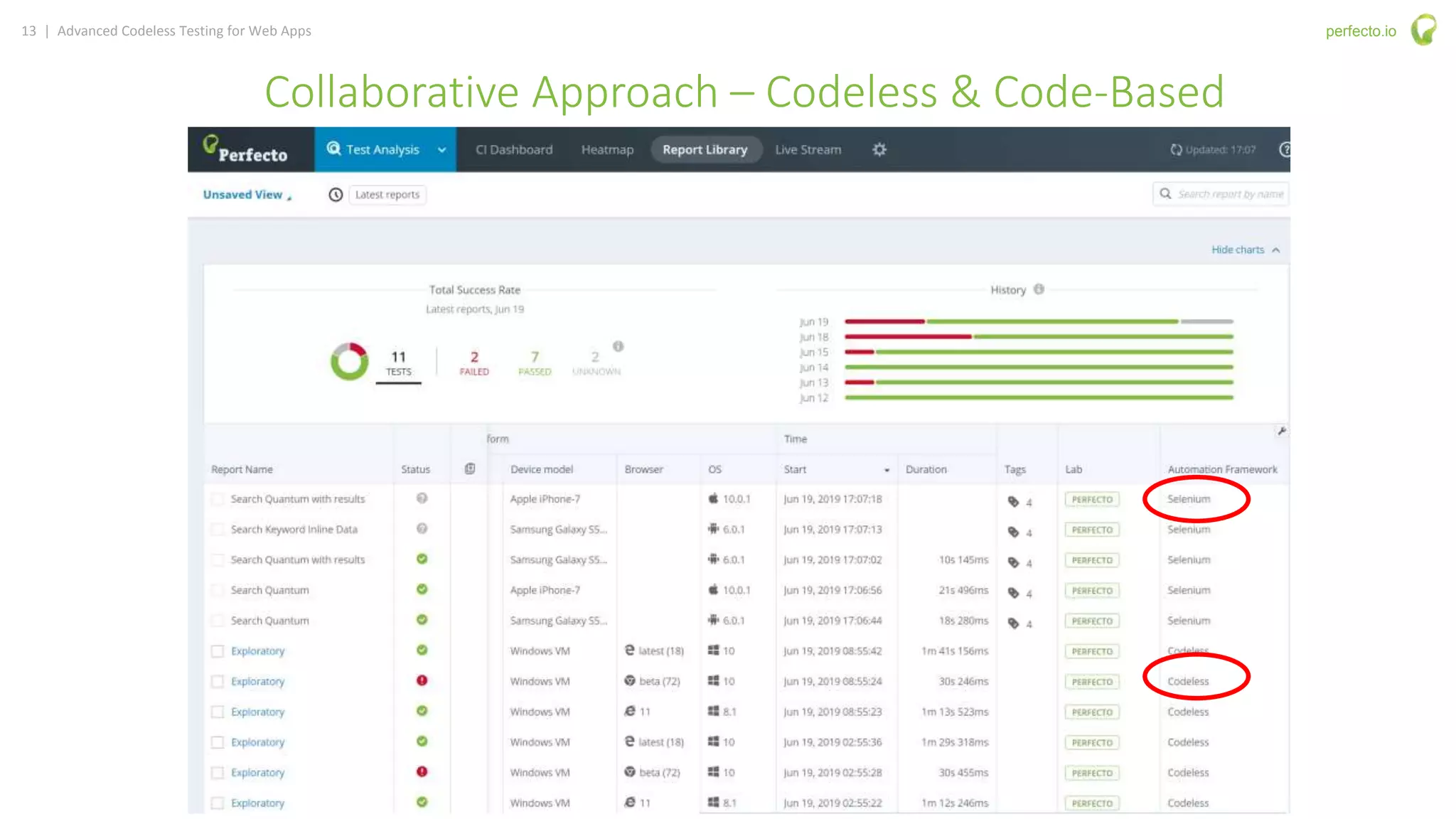Viewport: 1456px width, 819px height.
Task: Click the Test Analysis magnifier icon
Action: click(333, 148)
